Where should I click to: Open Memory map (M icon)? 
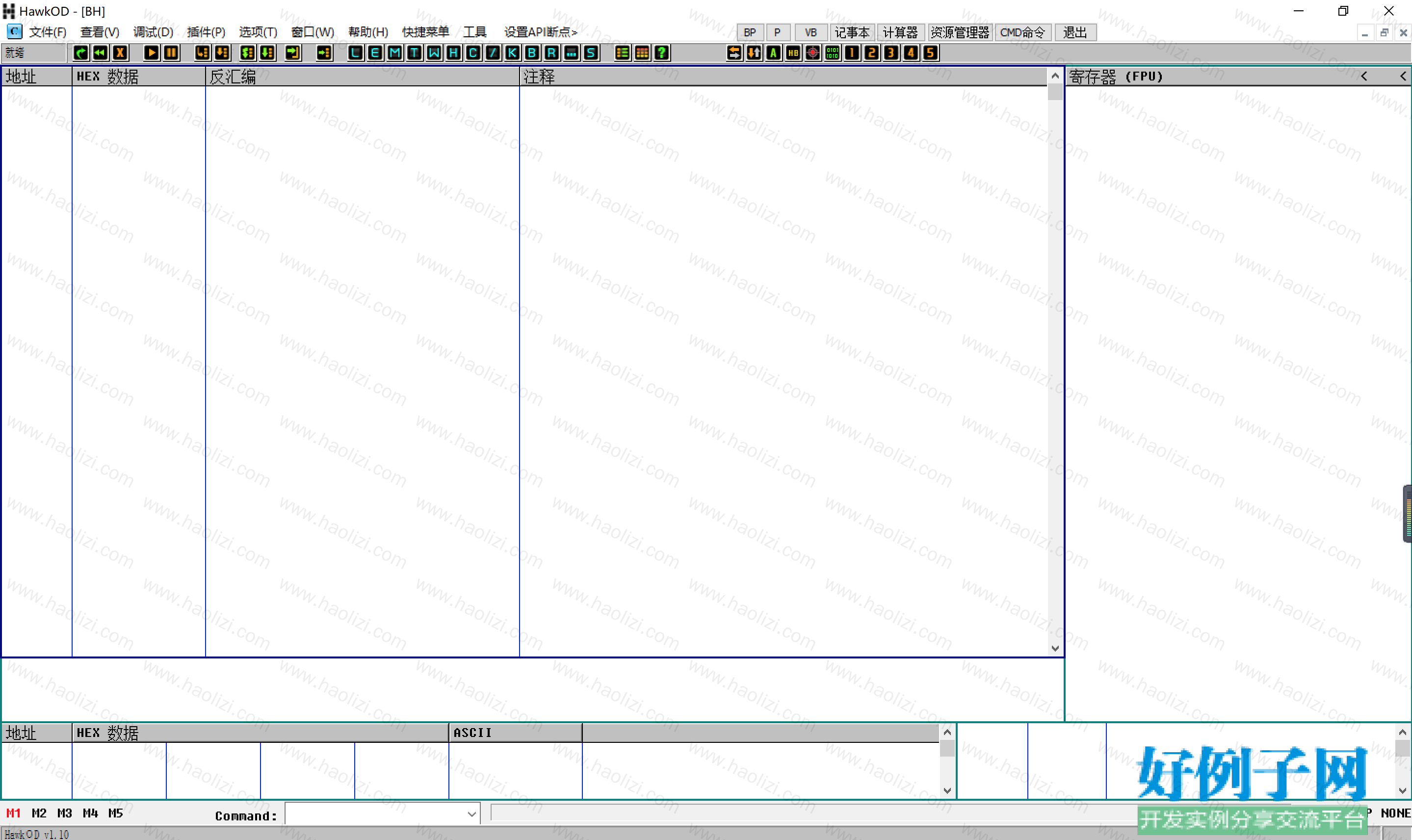point(395,53)
